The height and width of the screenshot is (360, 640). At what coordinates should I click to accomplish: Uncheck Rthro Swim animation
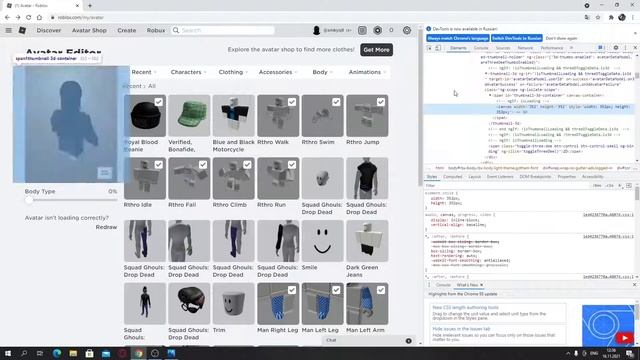336,102
